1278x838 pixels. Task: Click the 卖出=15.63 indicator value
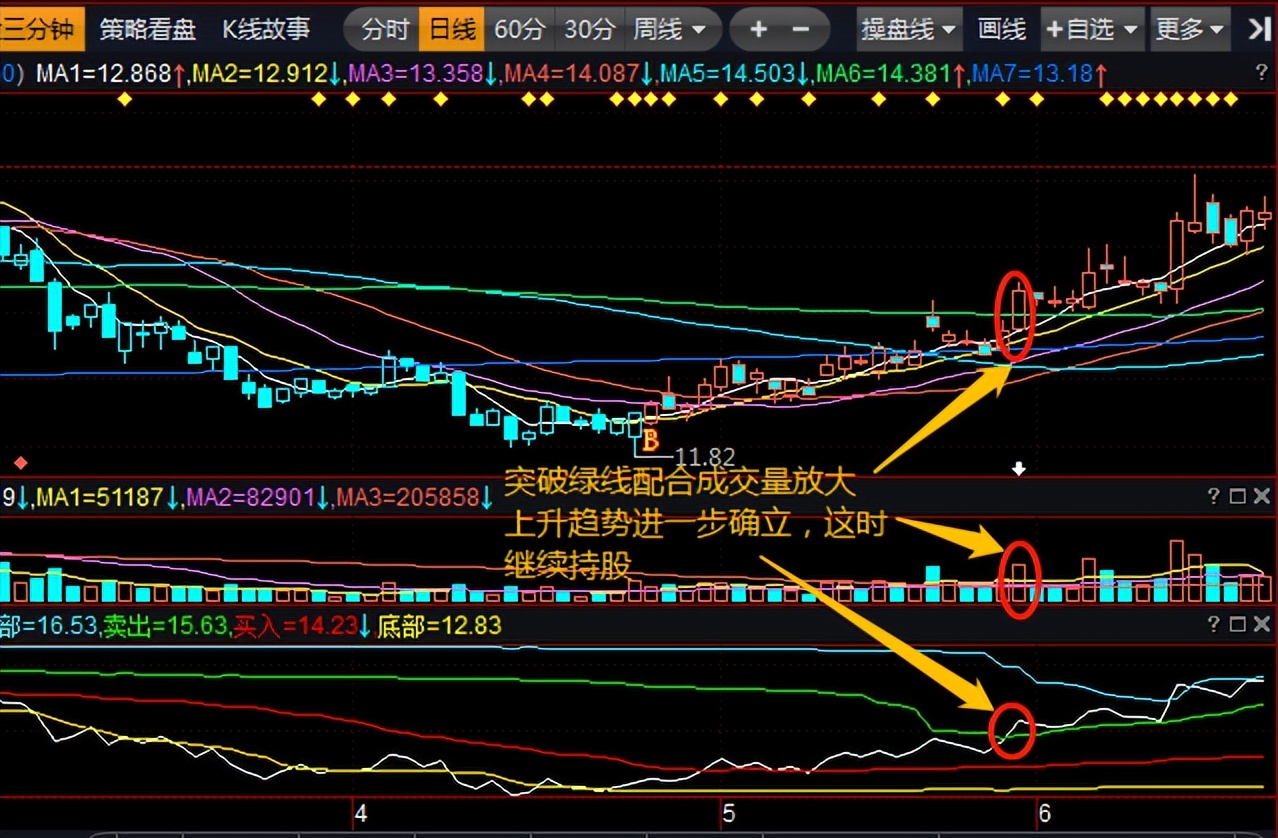click(x=165, y=626)
